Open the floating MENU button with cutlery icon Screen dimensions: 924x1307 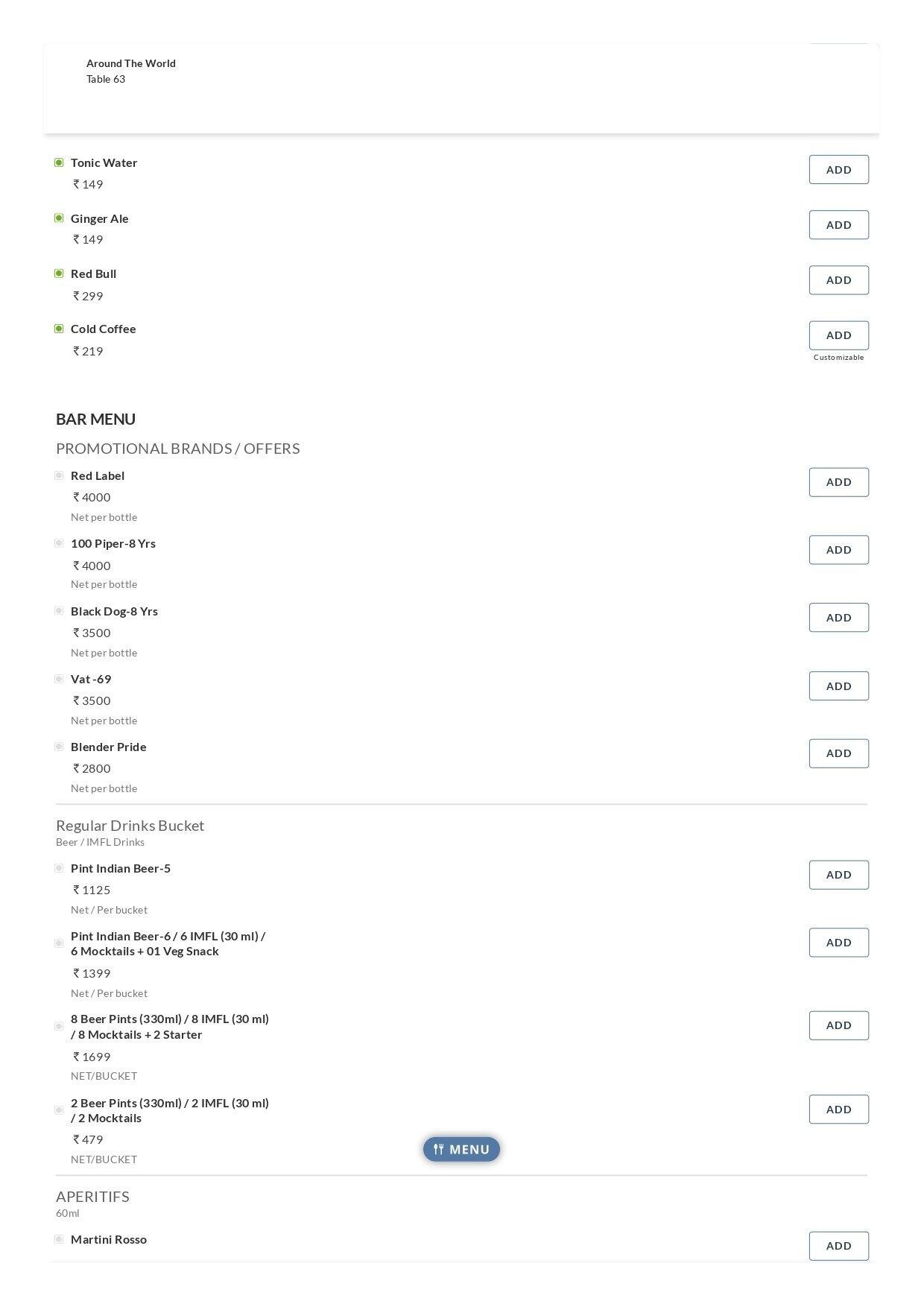[461, 1149]
